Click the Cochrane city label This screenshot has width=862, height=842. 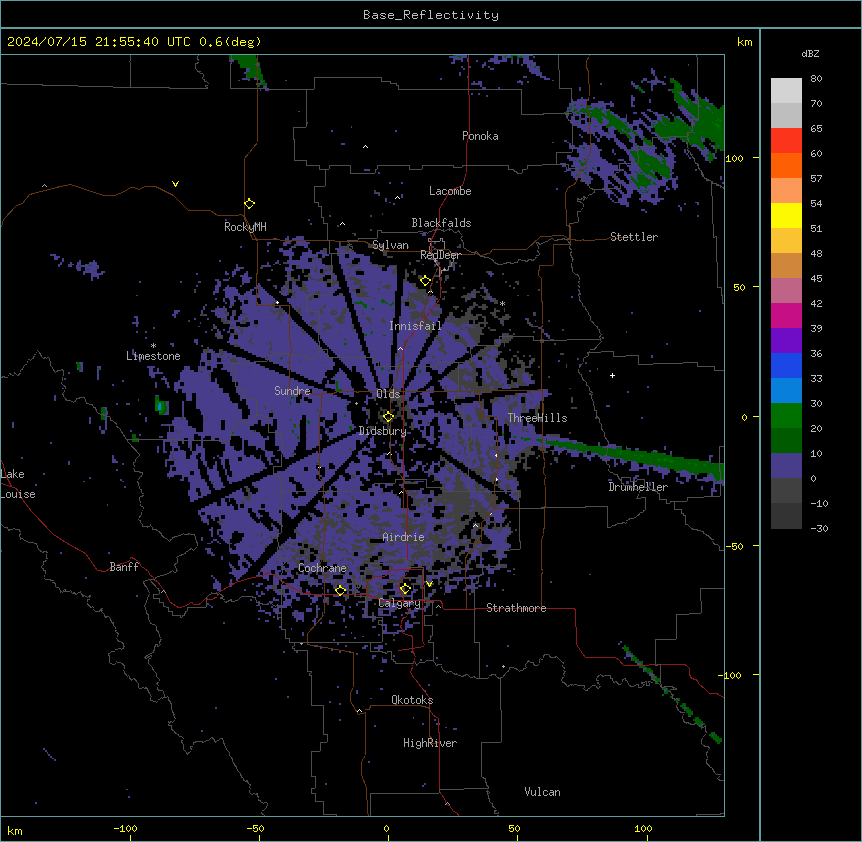(x=322, y=568)
